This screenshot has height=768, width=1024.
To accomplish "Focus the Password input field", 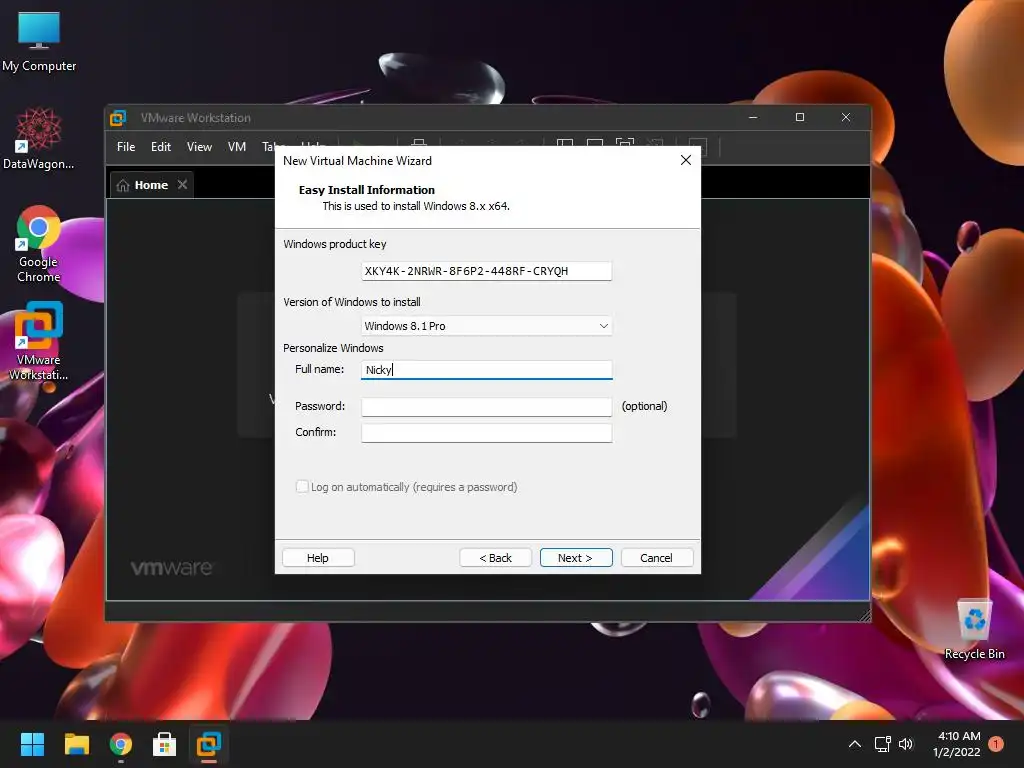I will point(487,407).
